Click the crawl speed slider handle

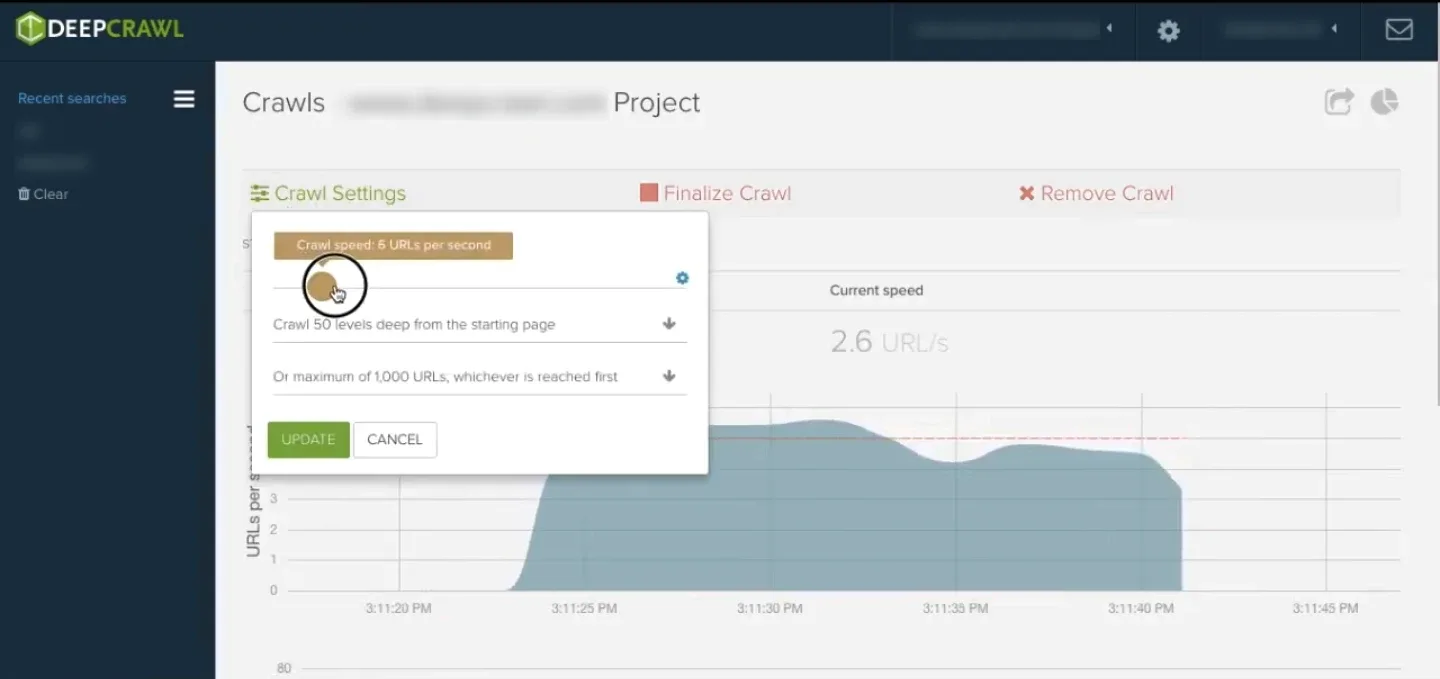(321, 287)
